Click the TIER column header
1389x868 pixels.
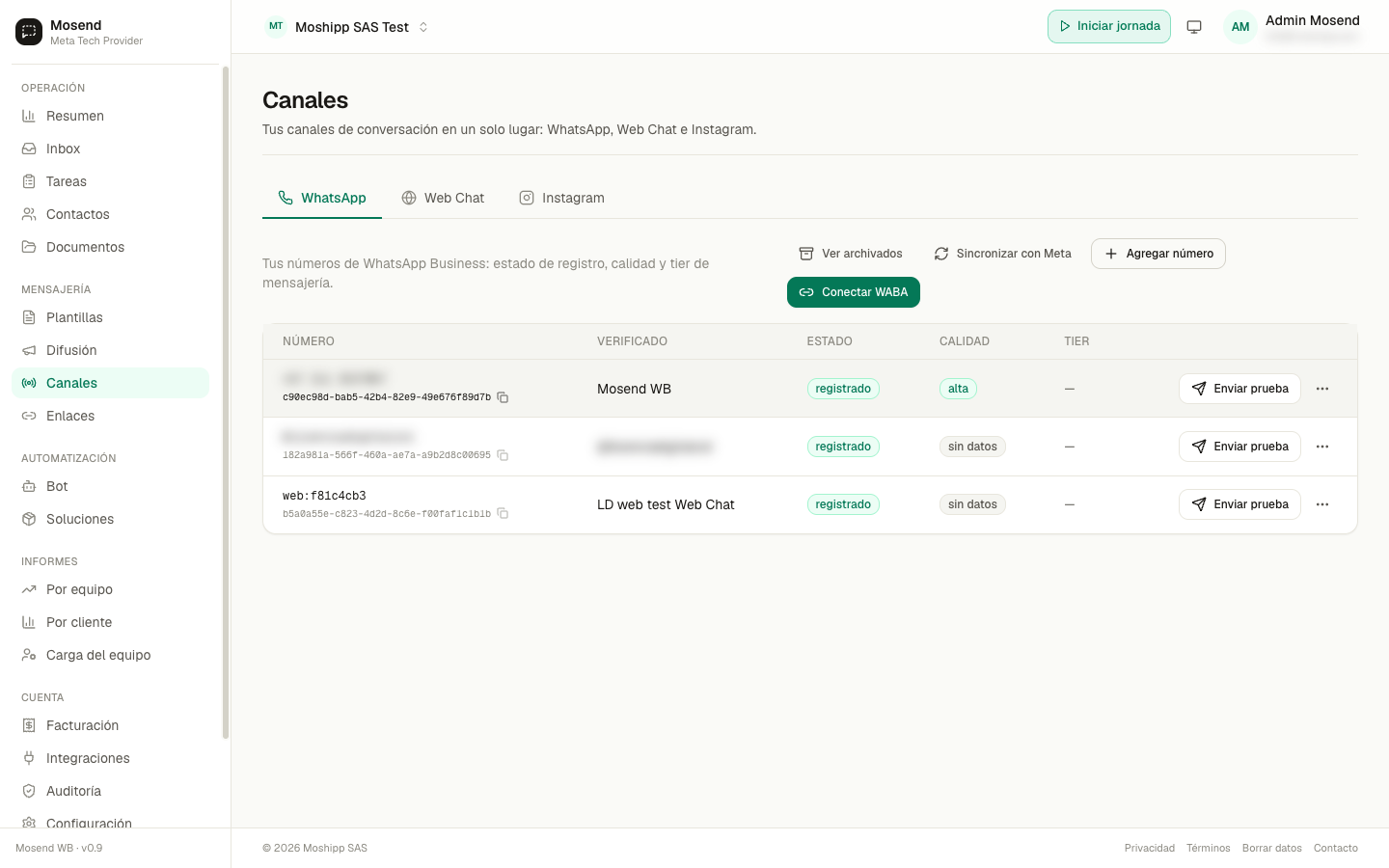coord(1076,341)
